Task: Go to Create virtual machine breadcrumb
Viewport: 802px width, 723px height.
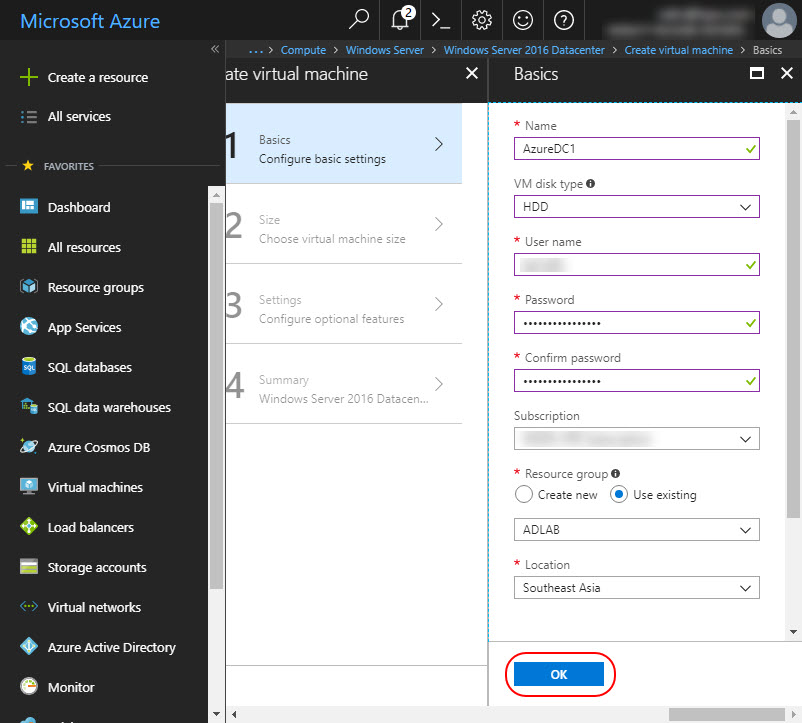Action: click(678, 50)
